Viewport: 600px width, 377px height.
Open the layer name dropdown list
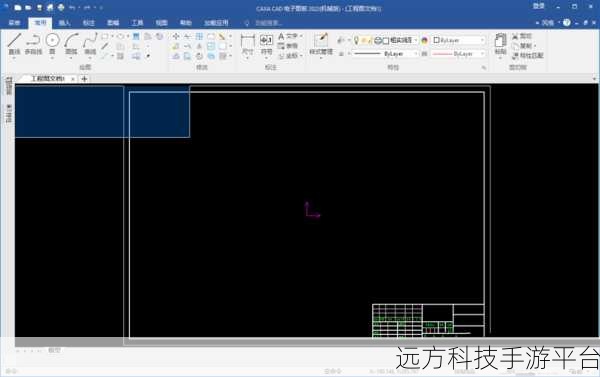(x=416, y=40)
